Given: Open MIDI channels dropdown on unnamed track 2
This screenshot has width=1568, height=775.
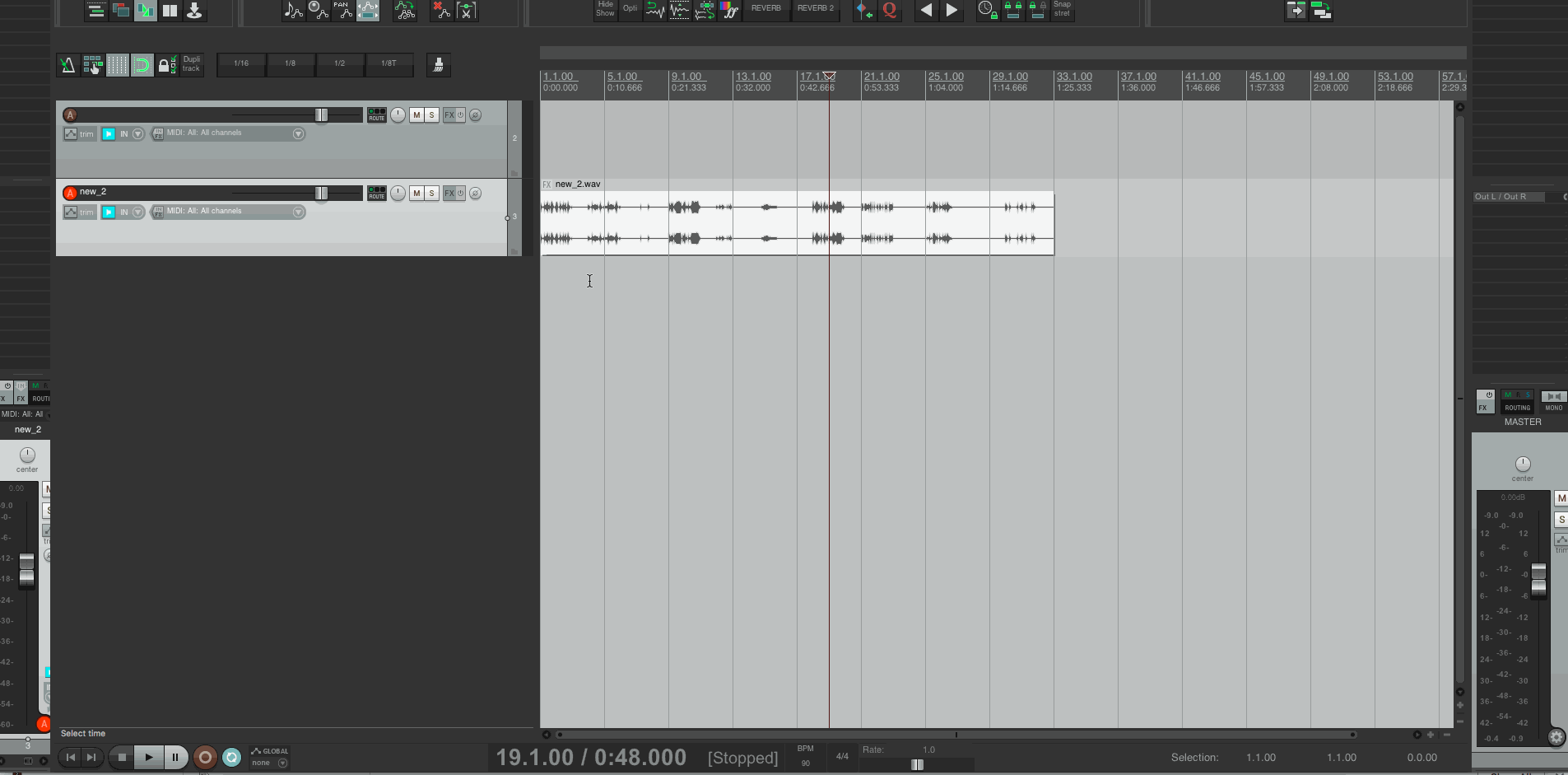Looking at the screenshot, I should [x=298, y=134].
